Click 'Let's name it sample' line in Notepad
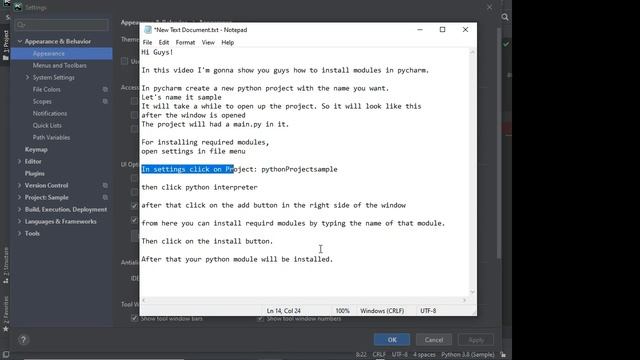 [181, 97]
